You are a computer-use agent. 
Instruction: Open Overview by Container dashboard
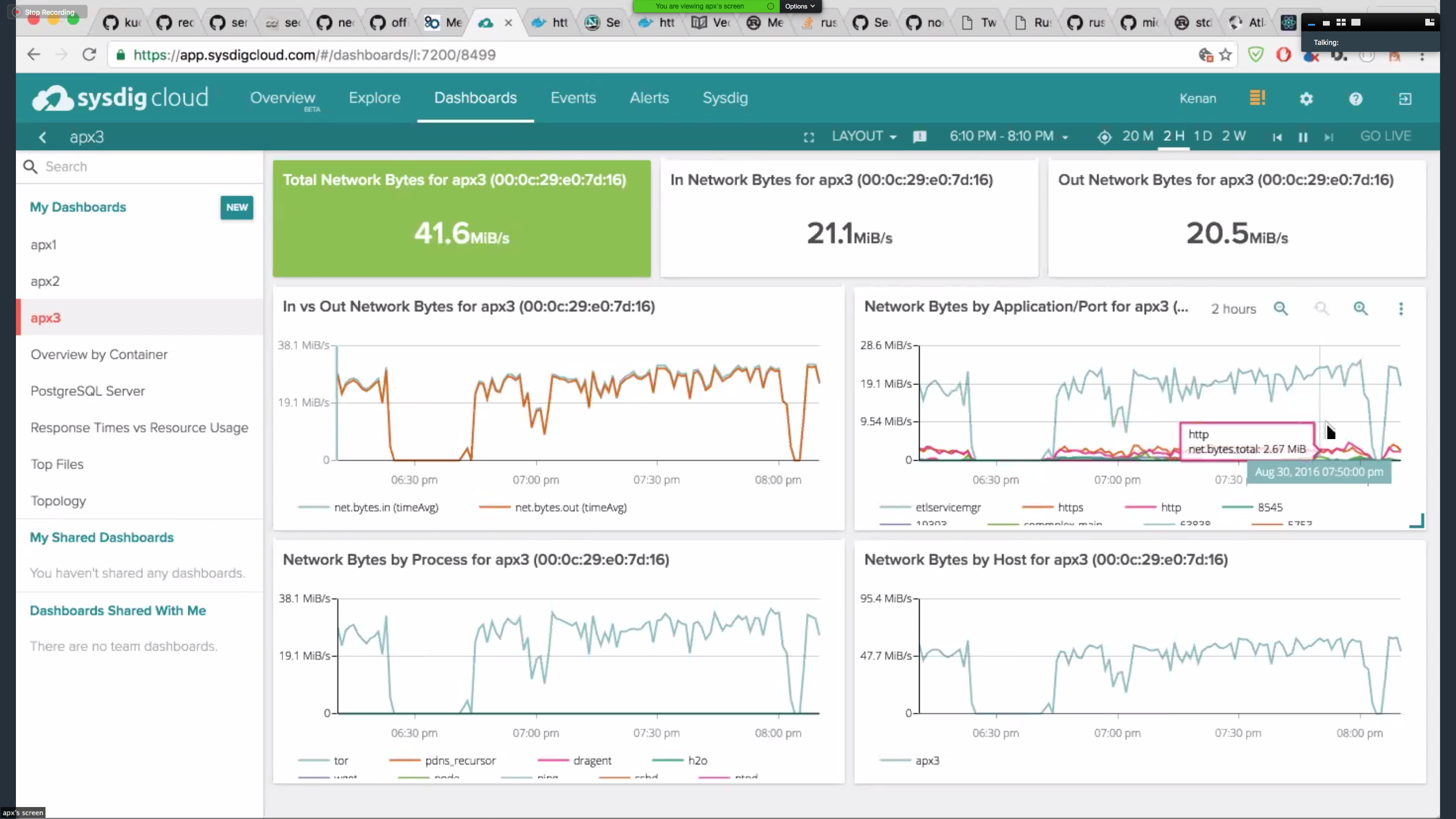tap(139, 354)
